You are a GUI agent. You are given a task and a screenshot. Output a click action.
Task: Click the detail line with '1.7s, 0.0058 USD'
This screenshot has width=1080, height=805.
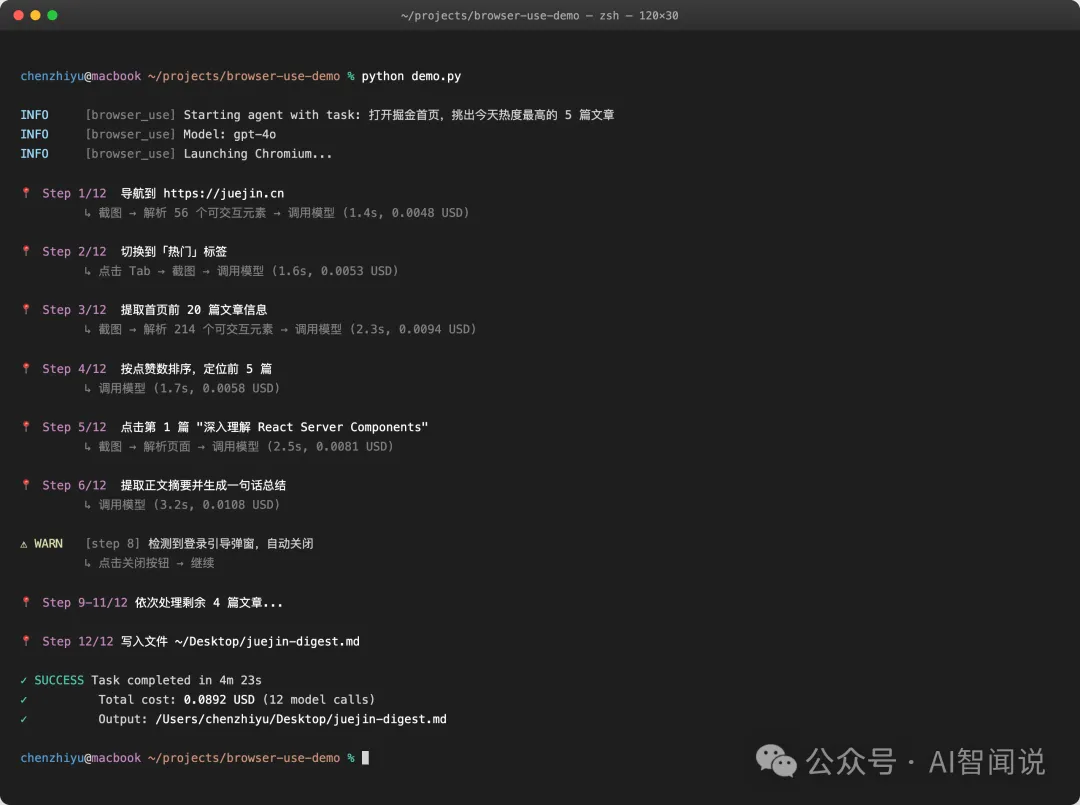coord(182,388)
